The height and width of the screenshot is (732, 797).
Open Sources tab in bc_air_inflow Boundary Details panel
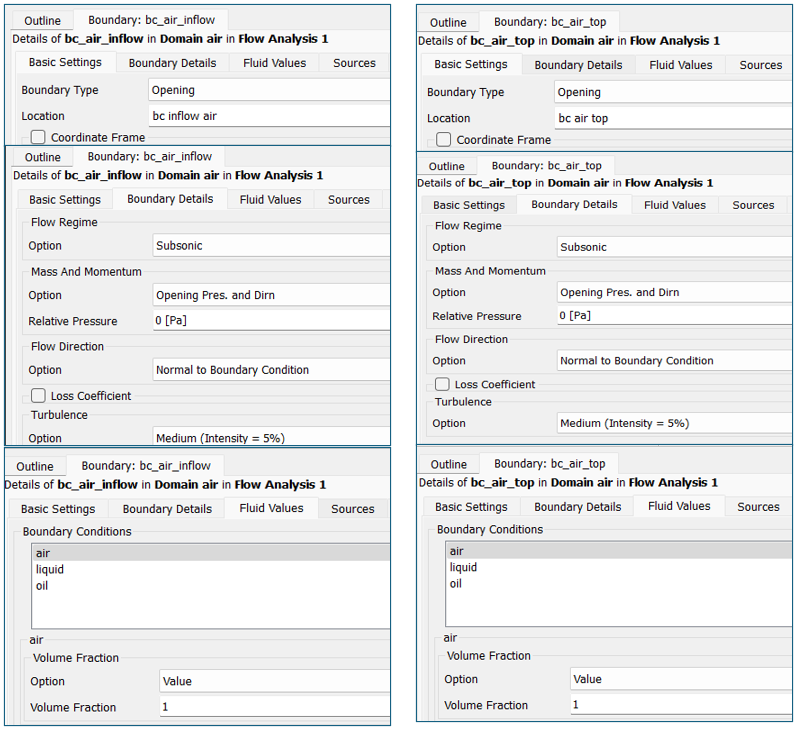pyautogui.click(x=349, y=200)
